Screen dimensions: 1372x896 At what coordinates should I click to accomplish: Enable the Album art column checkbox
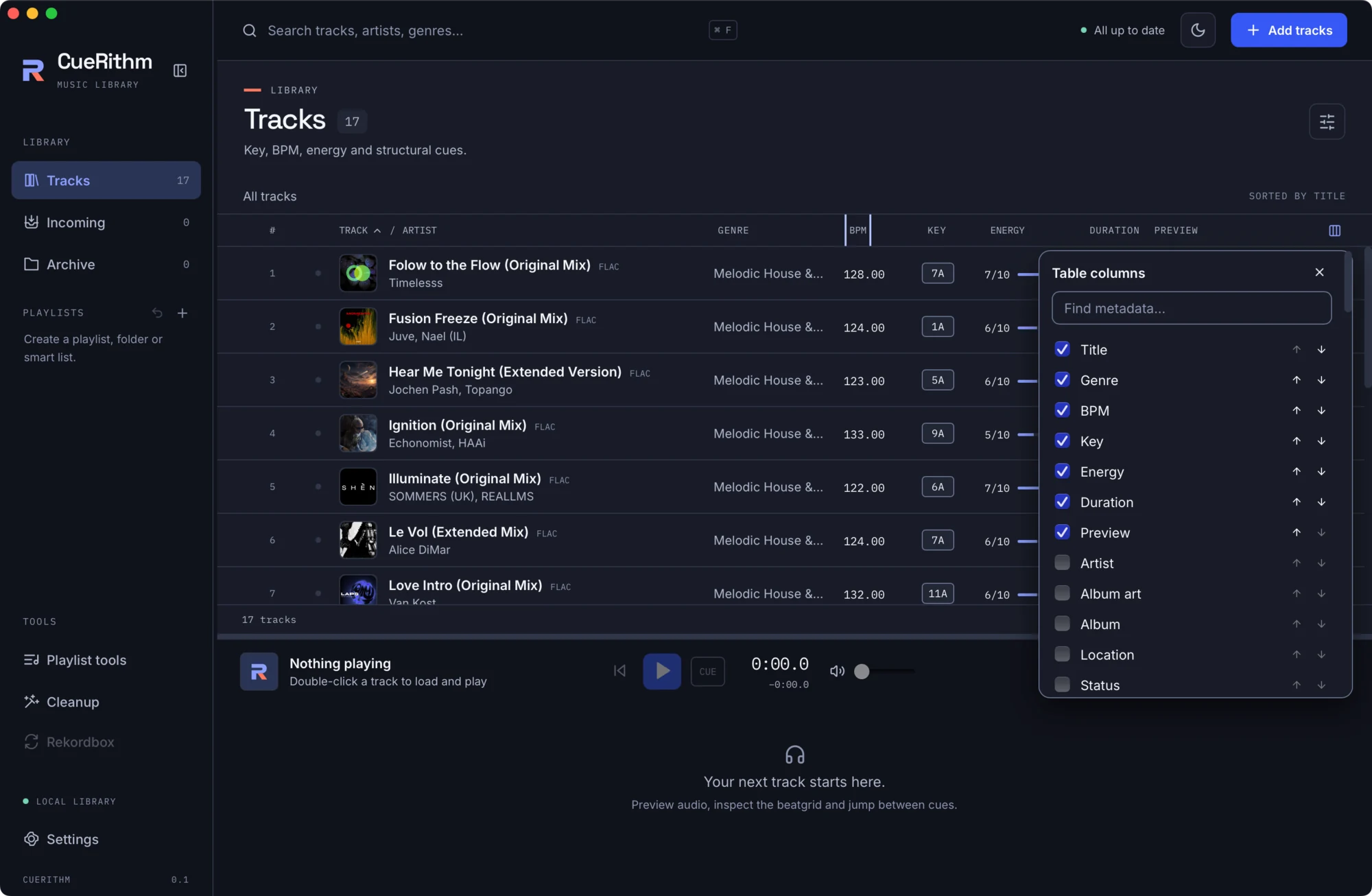pos(1062,593)
